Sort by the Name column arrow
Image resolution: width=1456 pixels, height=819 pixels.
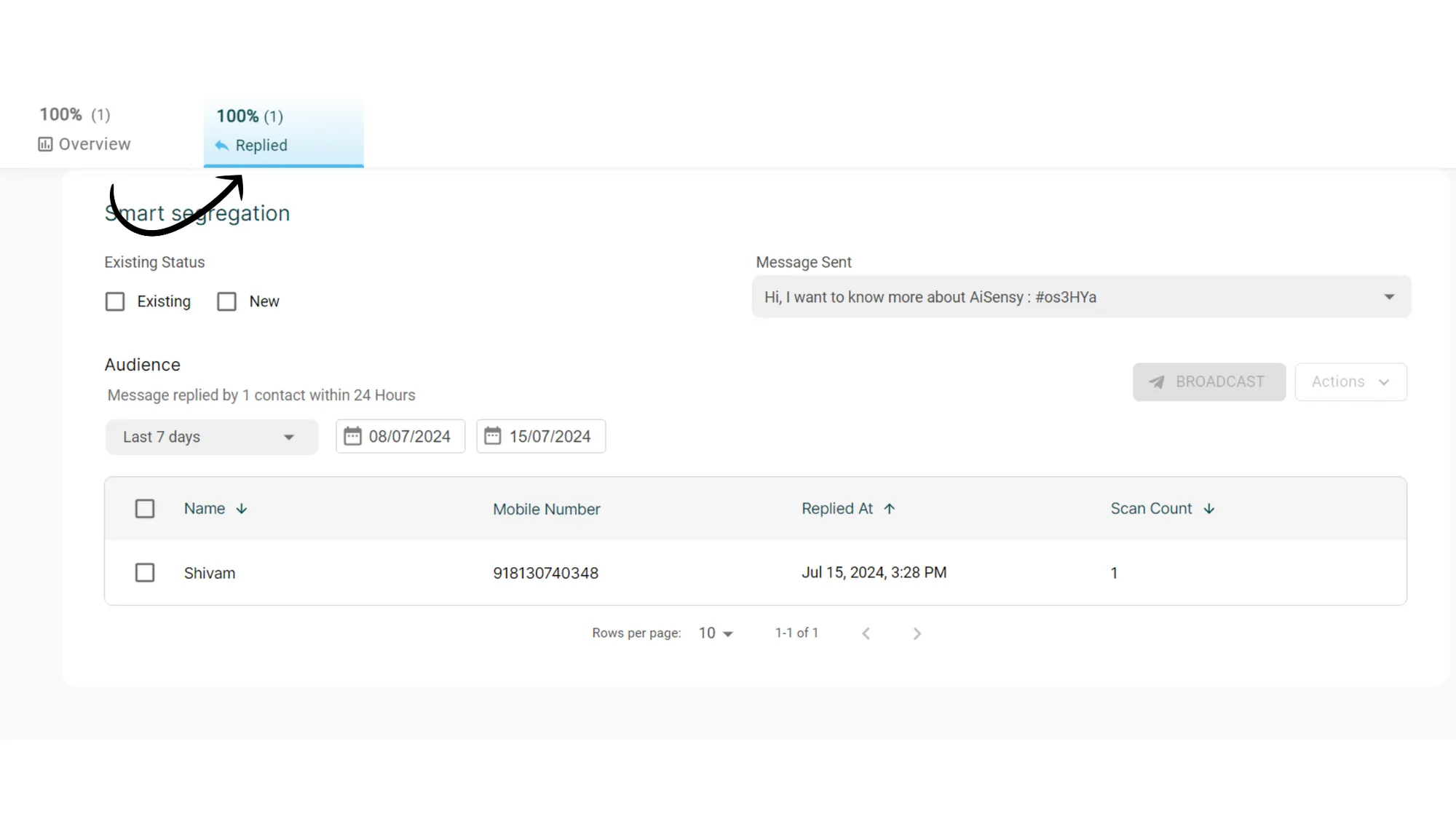(242, 509)
